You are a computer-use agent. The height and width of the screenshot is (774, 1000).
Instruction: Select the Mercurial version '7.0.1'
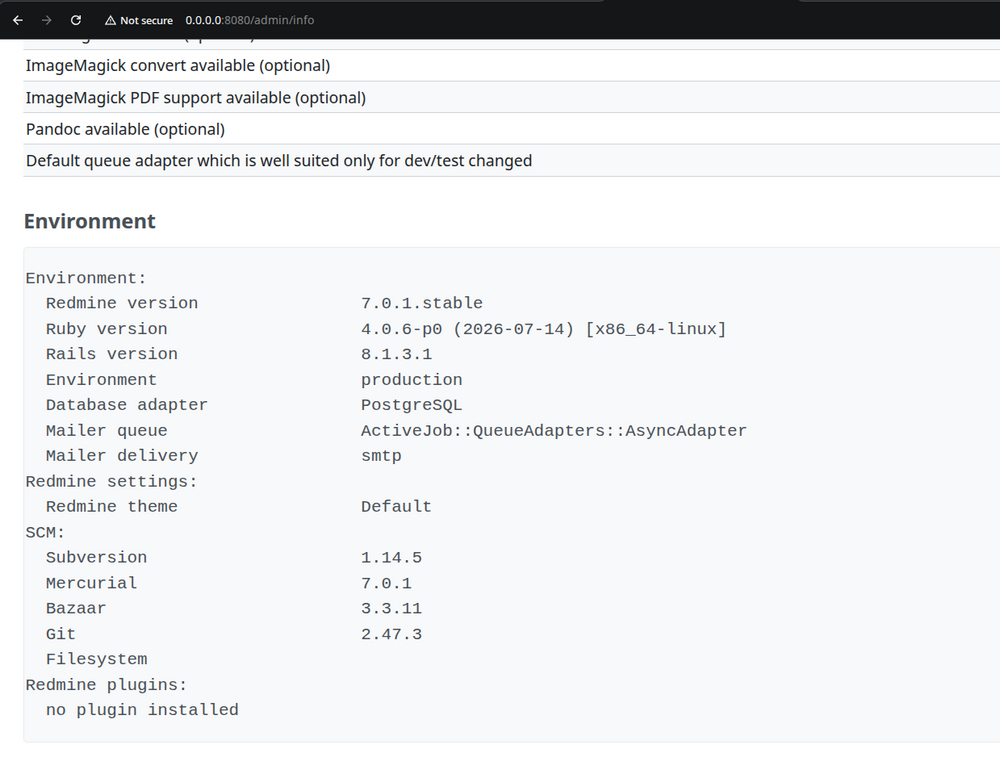click(386, 583)
